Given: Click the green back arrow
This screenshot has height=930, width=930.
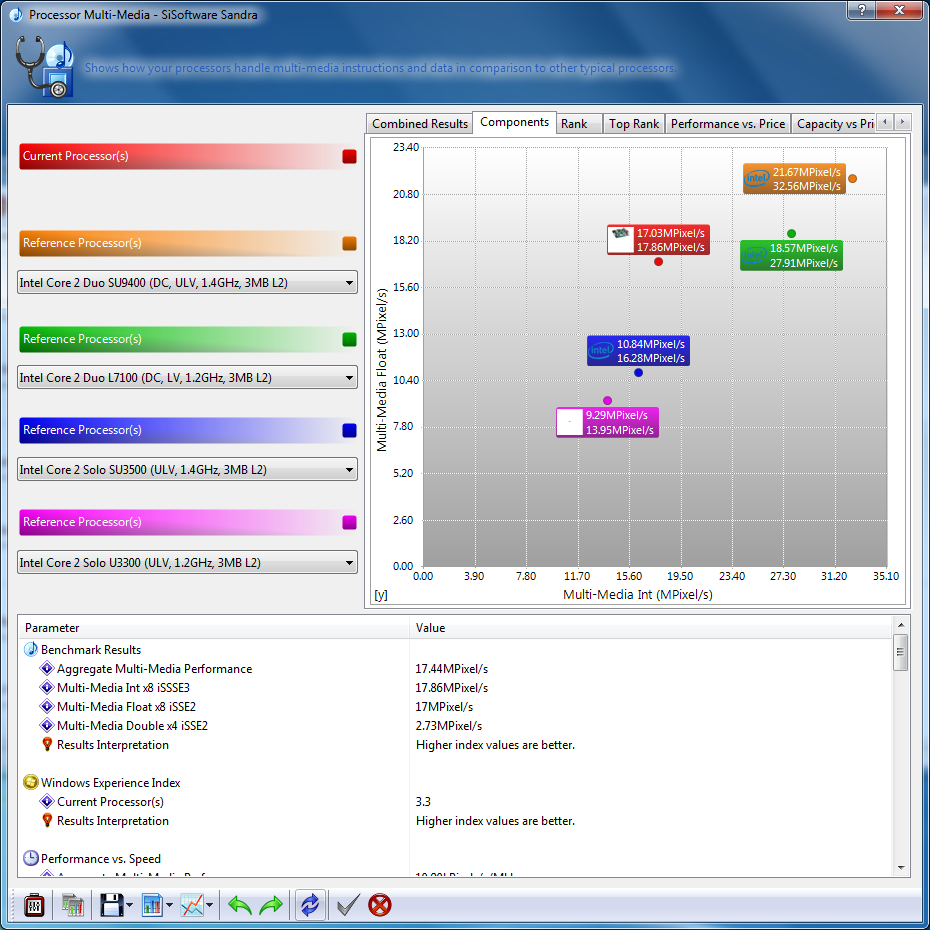Looking at the screenshot, I should pyautogui.click(x=240, y=905).
